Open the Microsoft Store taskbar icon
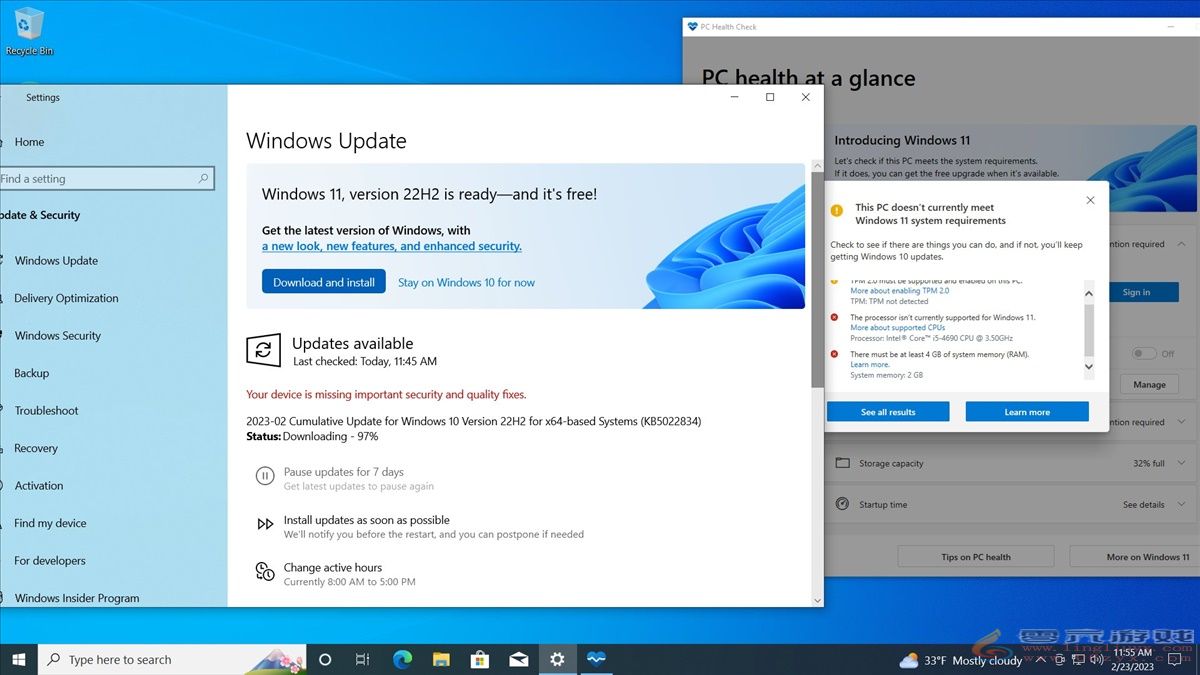This screenshot has width=1200, height=675. (x=479, y=659)
